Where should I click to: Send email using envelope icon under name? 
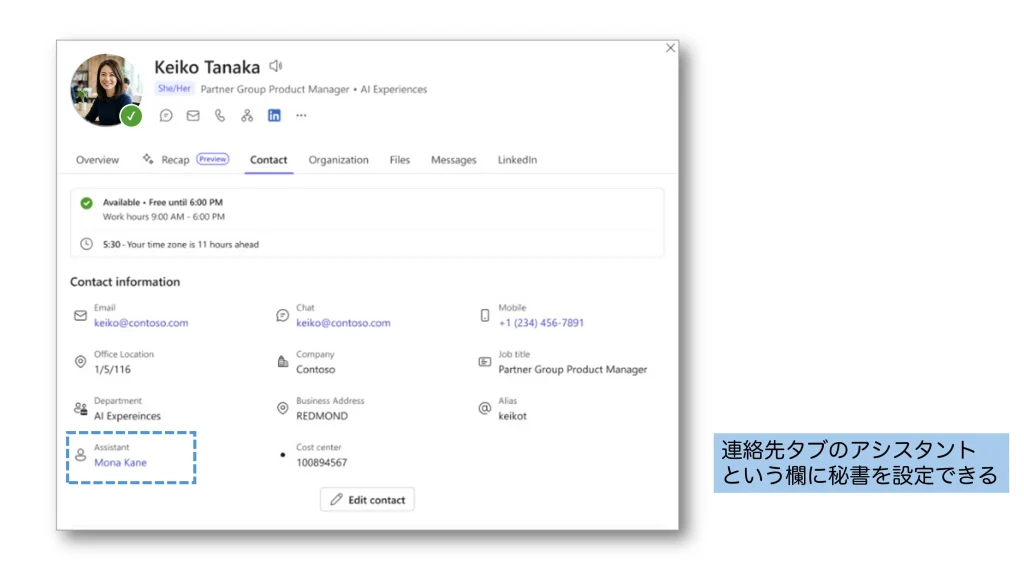[x=193, y=116]
